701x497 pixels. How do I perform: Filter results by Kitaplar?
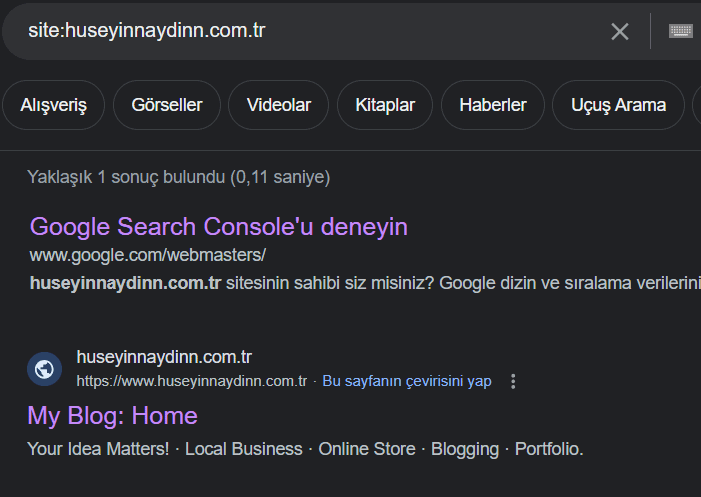[x=385, y=105]
